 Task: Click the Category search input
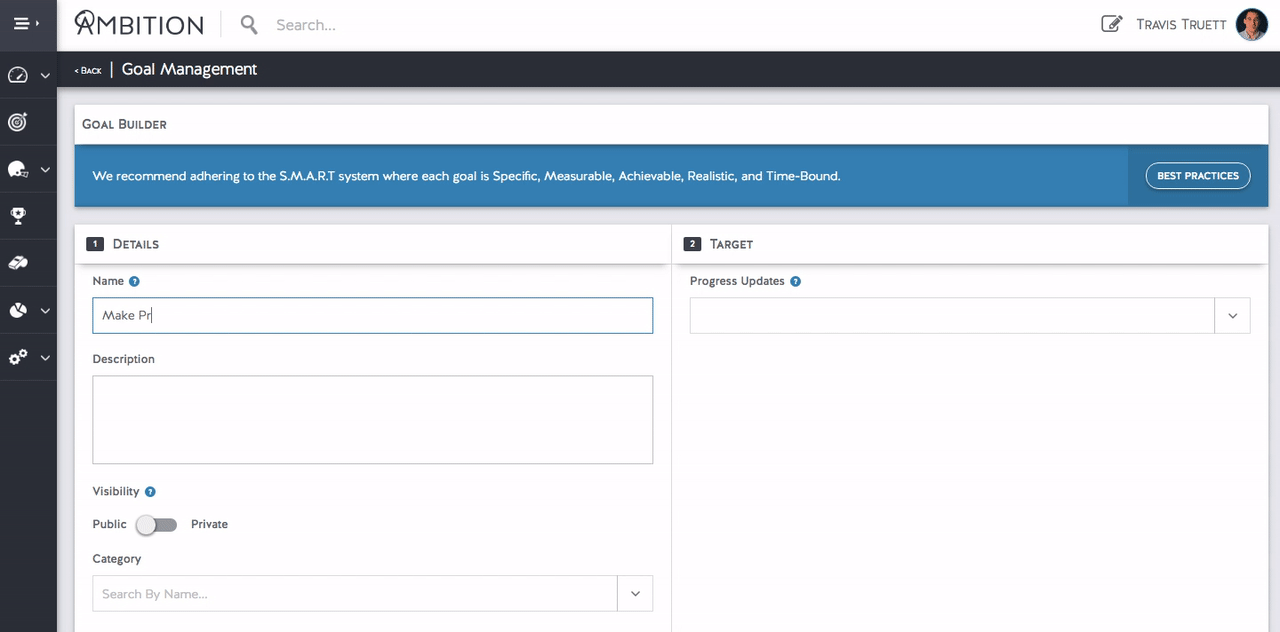pyautogui.click(x=355, y=594)
